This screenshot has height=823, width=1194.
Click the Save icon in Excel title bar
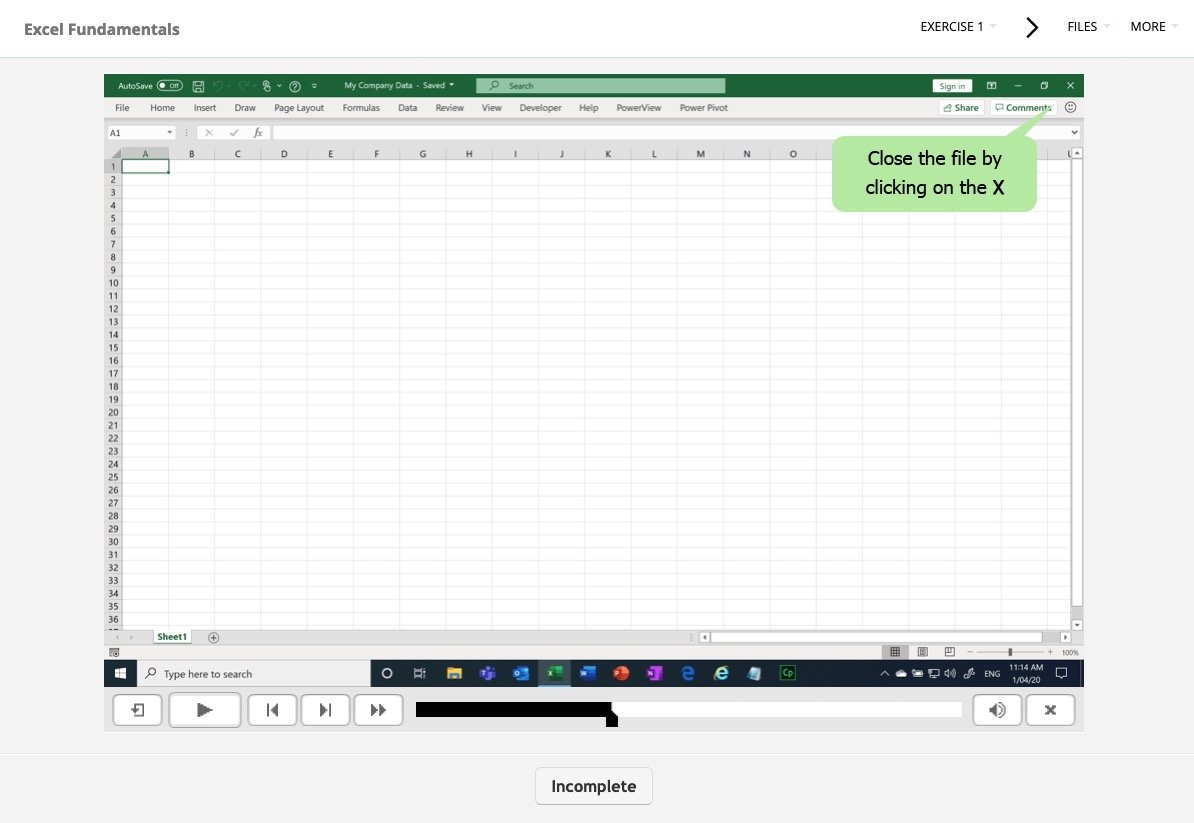(x=198, y=86)
